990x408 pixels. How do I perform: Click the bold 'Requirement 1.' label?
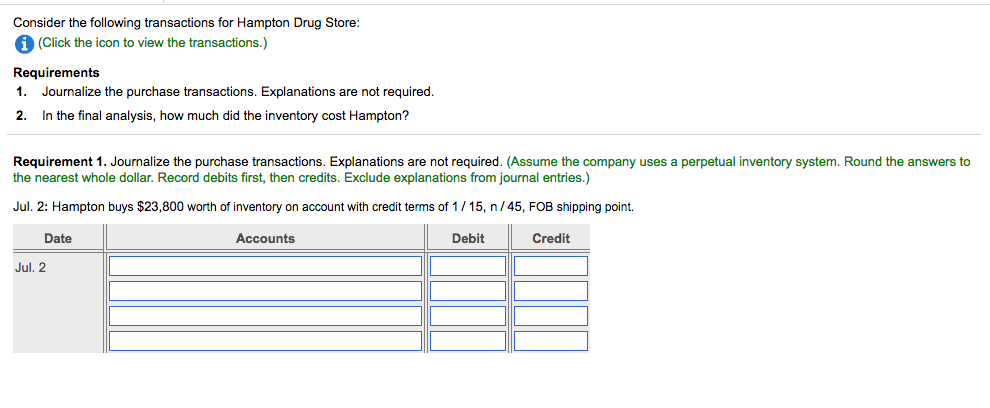click(60, 162)
